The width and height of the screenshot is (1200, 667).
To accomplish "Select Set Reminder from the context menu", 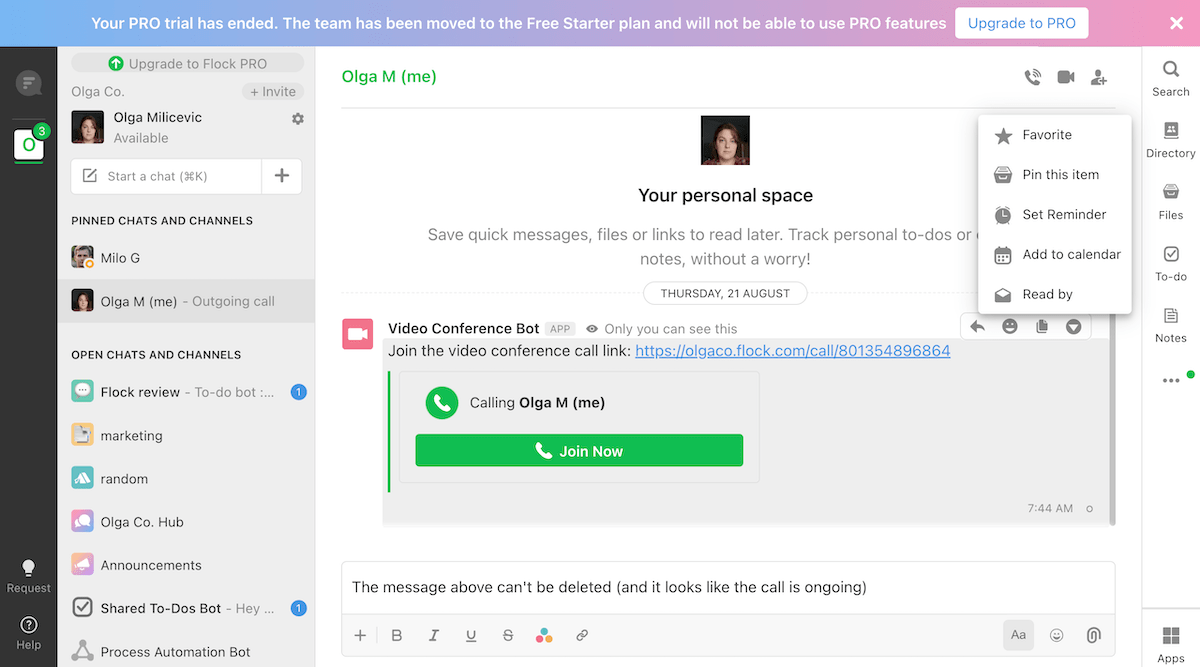I will coord(1063,215).
